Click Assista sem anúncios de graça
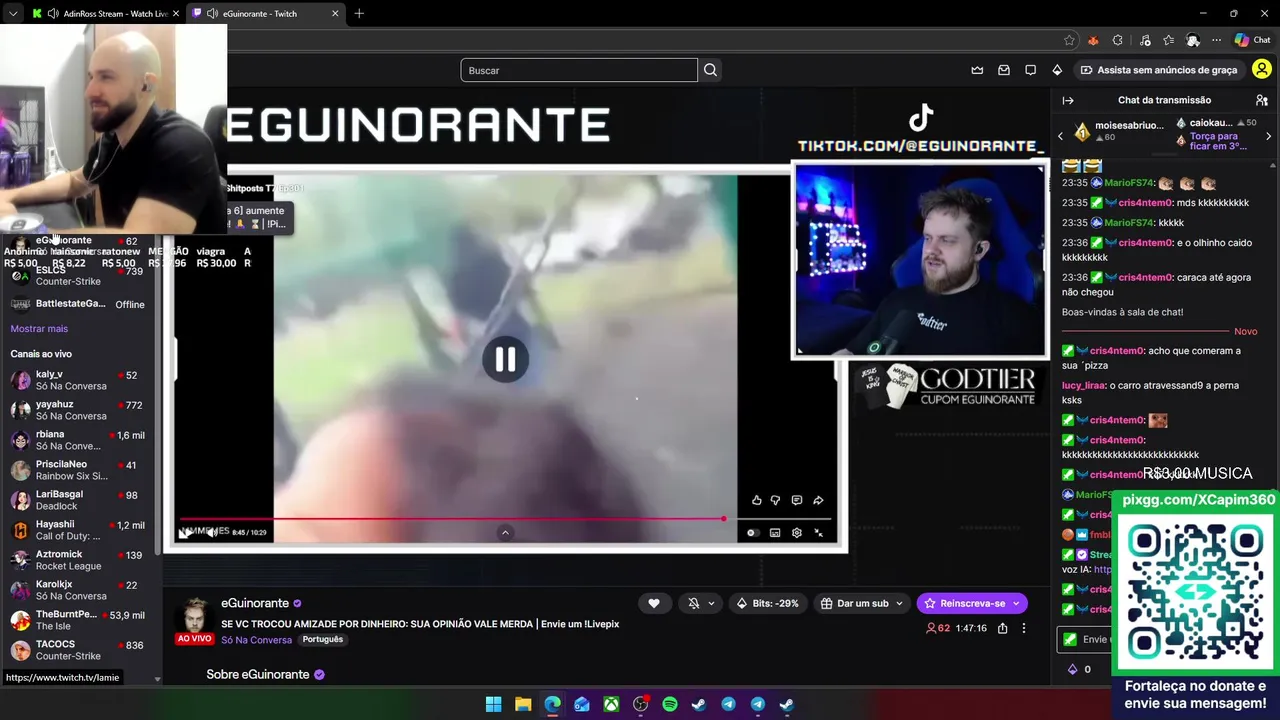 click(x=1159, y=70)
